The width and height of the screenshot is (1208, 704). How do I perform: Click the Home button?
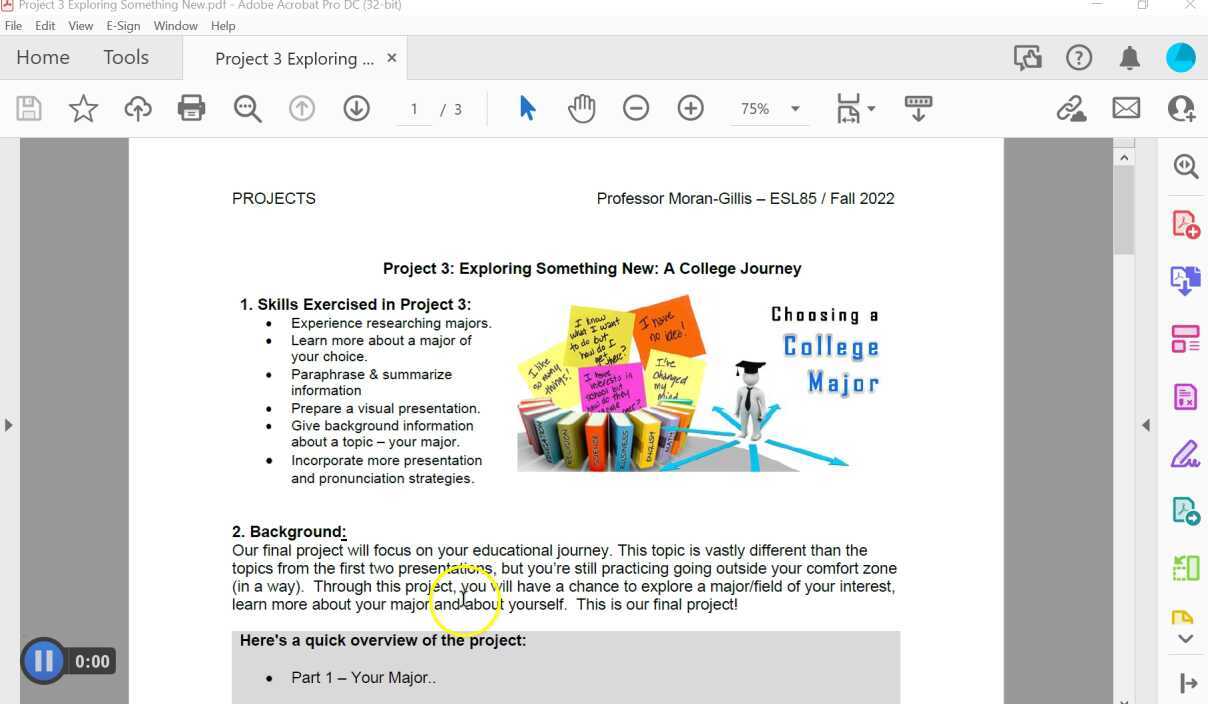click(x=42, y=57)
